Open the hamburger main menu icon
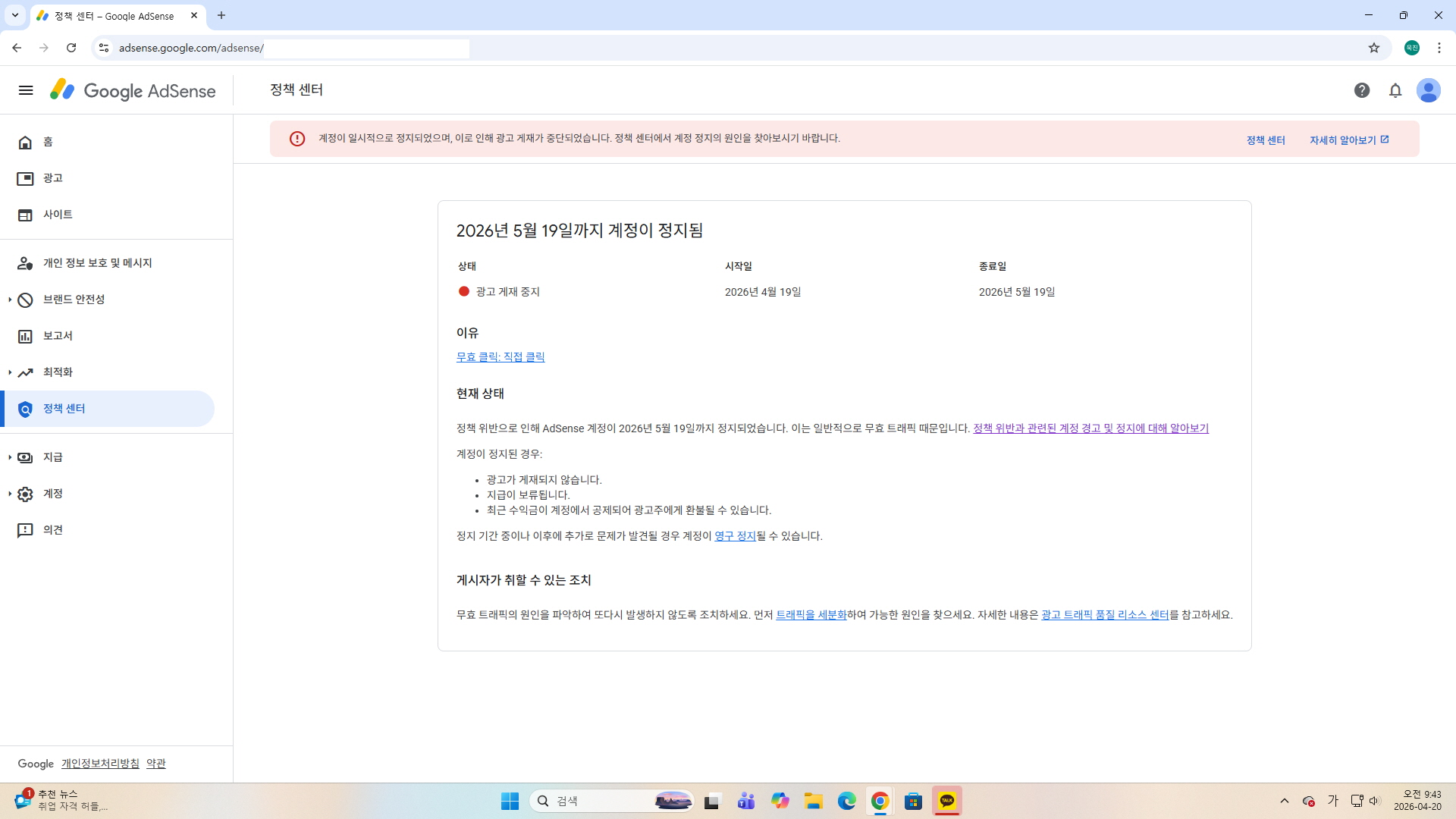The height and width of the screenshot is (819, 1456). [26, 91]
